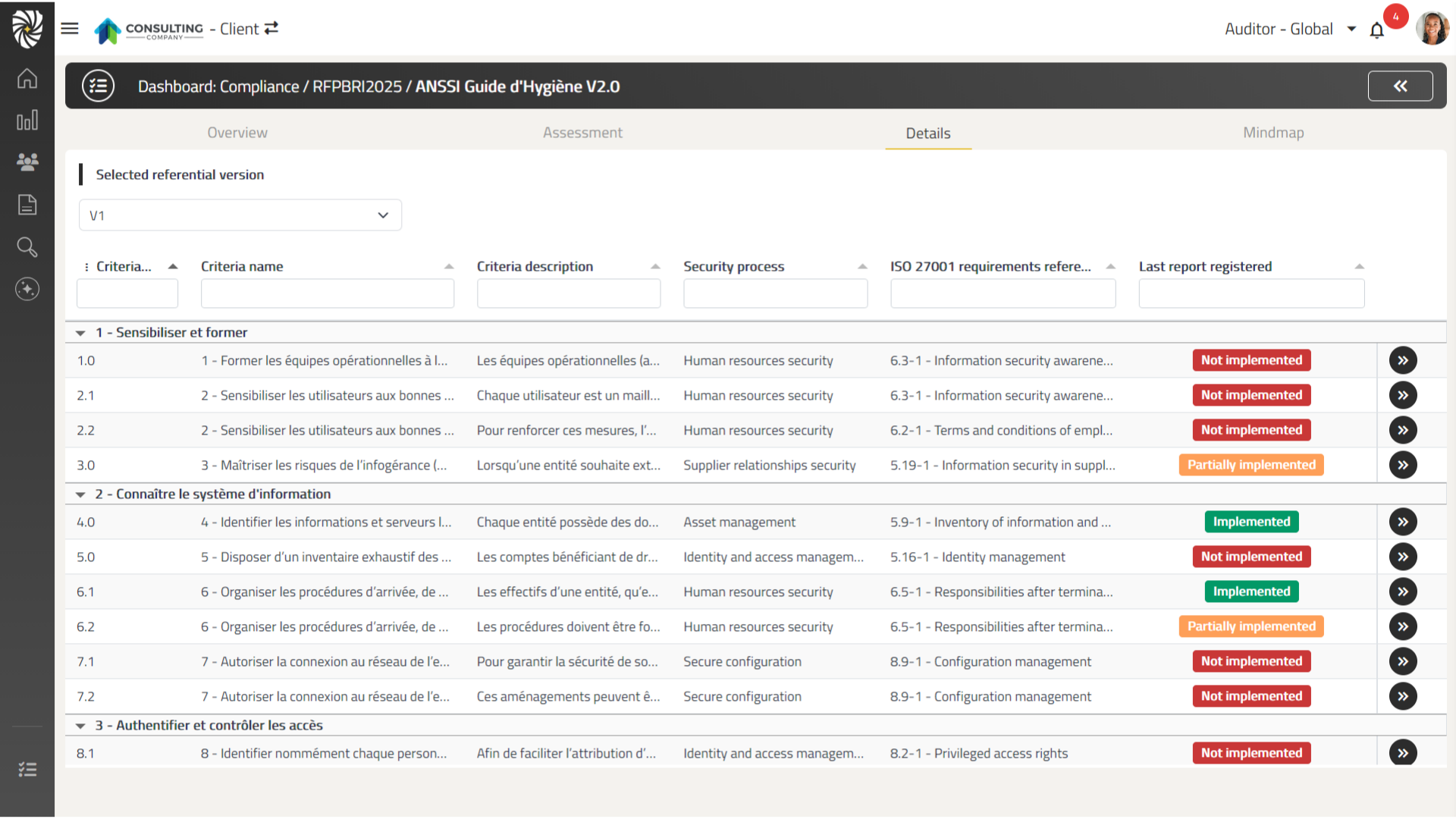The height and width of the screenshot is (819, 1456).
Task: Click the users group sidebar icon
Action: click(27, 162)
